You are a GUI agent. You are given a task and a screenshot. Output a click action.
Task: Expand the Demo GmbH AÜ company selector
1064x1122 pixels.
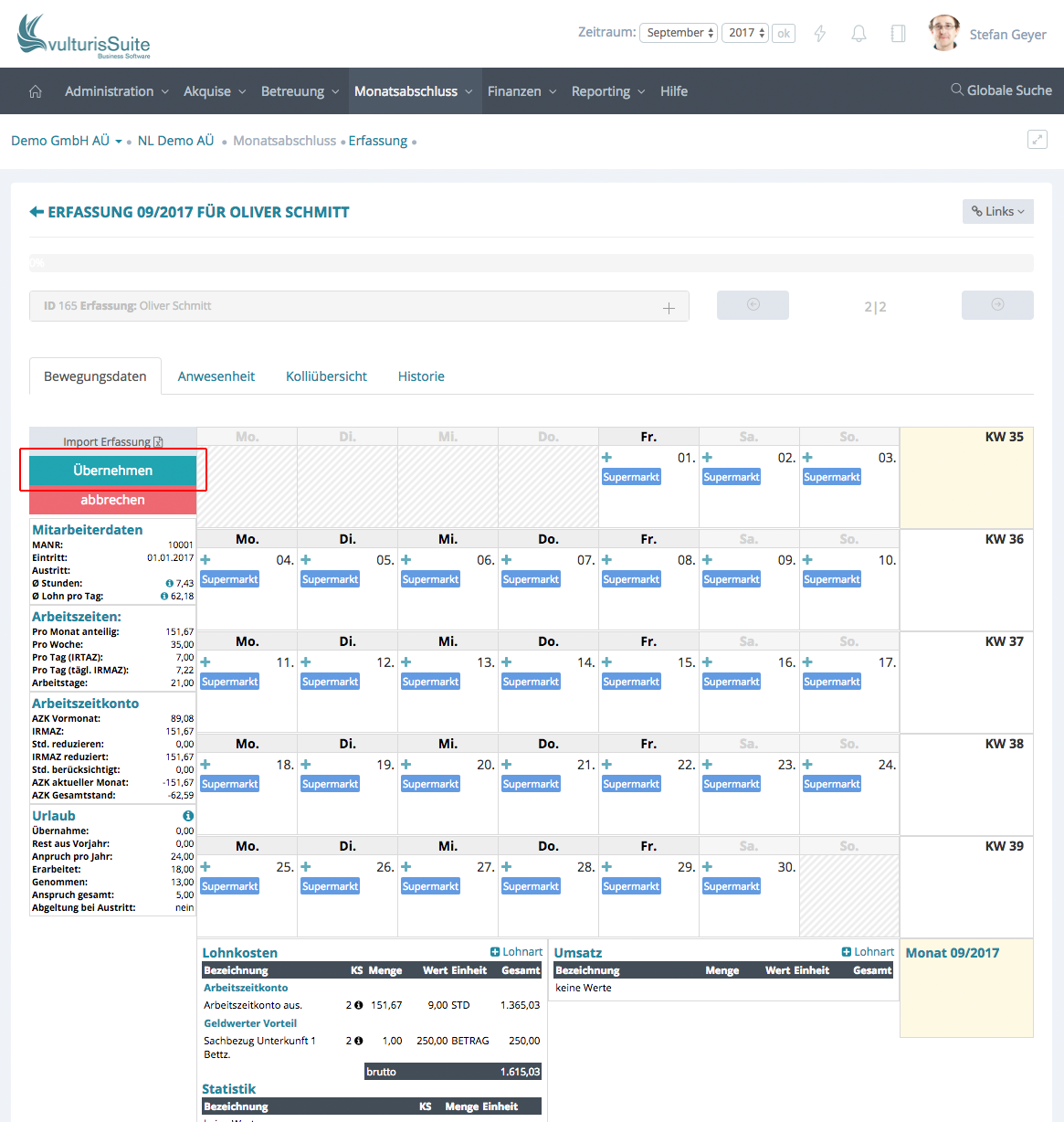(67, 141)
